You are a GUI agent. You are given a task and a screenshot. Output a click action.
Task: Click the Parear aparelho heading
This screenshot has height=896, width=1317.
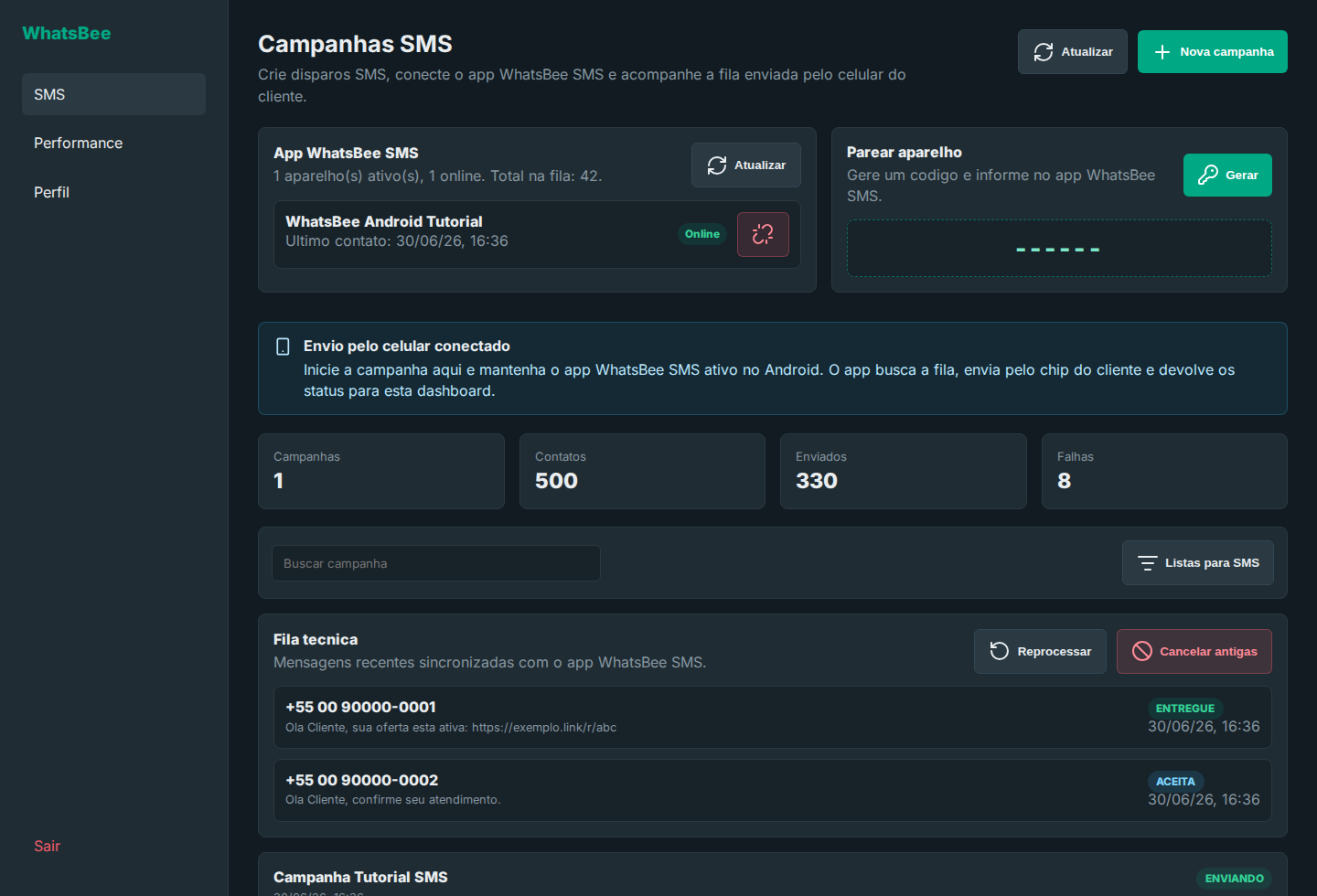click(905, 152)
